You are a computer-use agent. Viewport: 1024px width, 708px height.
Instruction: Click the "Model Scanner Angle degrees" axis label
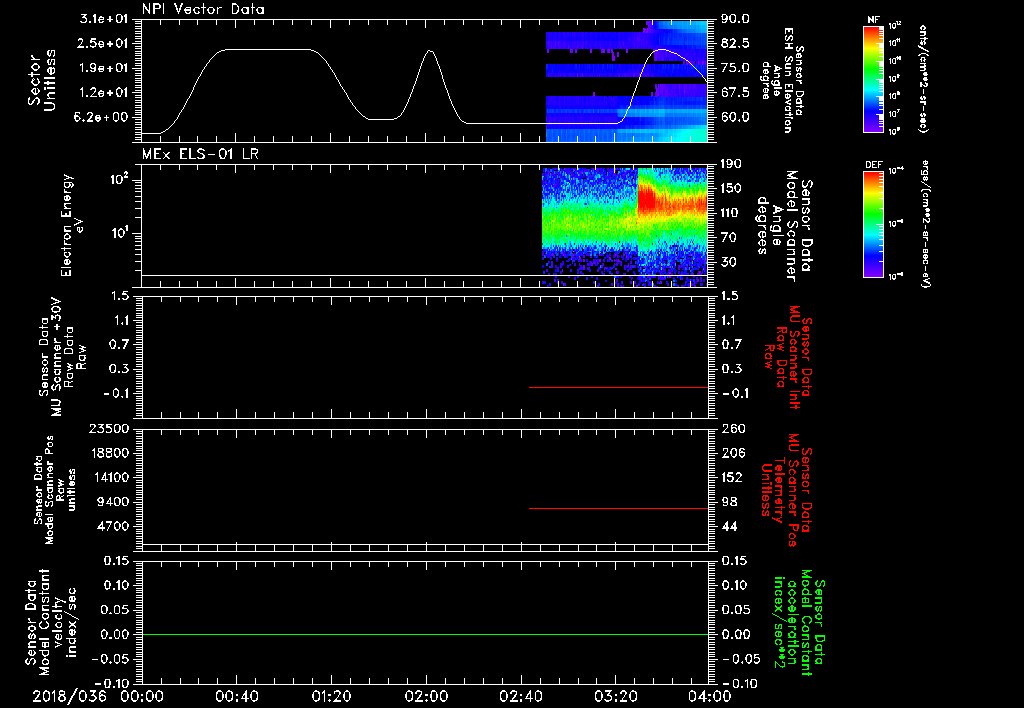pyautogui.click(x=783, y=225)
